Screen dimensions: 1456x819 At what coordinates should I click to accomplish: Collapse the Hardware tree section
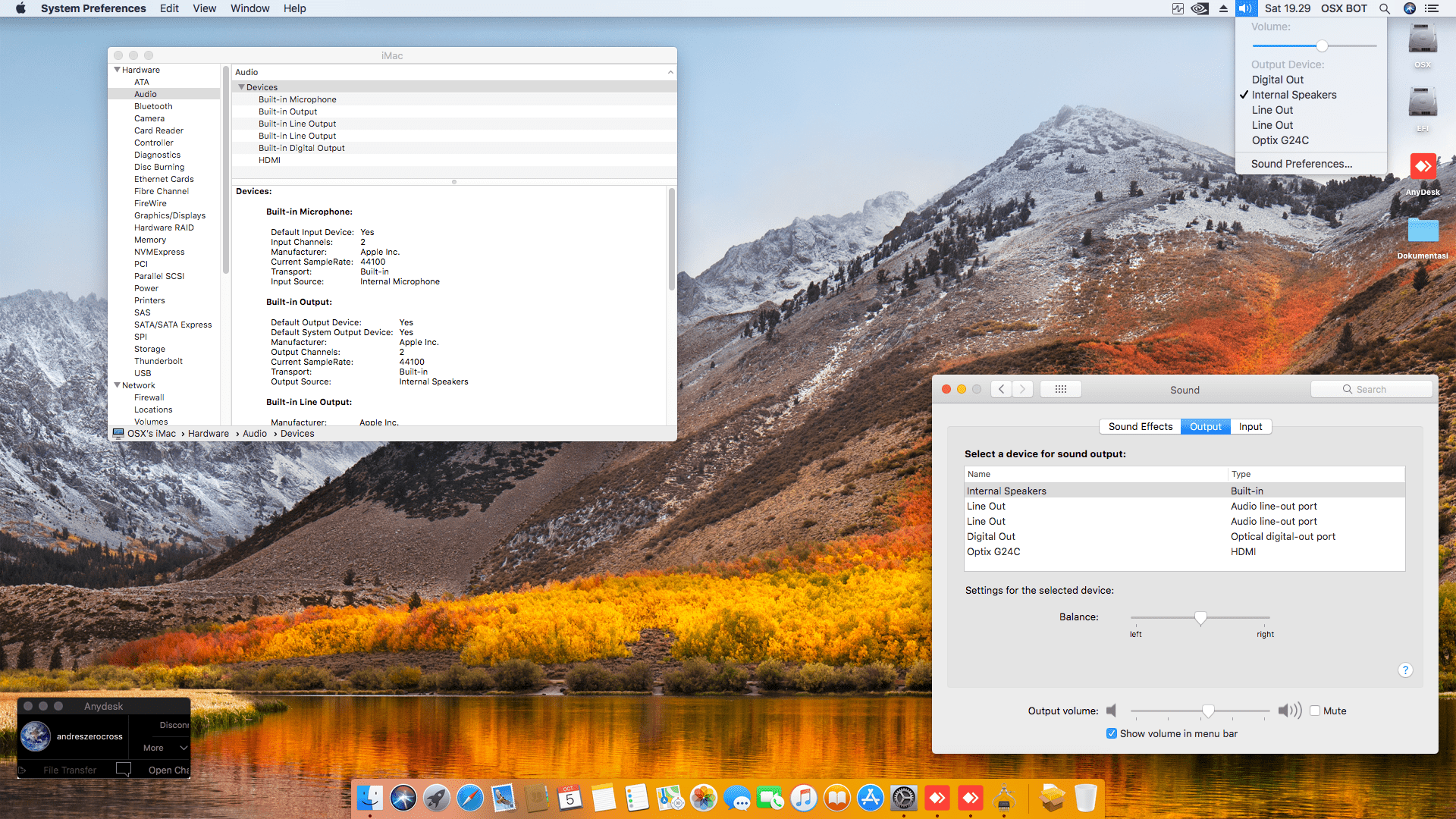pos(118,70)
